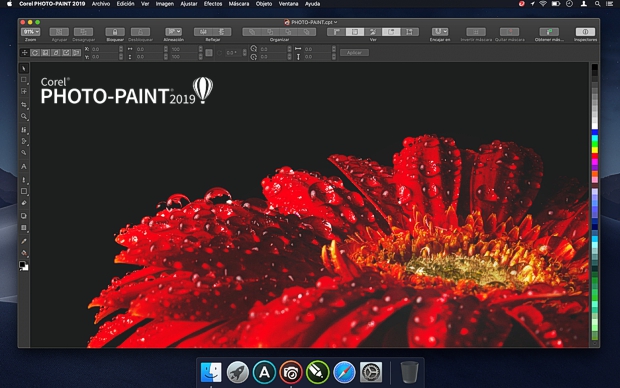Toggle second highlighted Ver button
This screenshot has width=620, height=388.
tap(355, 32)
